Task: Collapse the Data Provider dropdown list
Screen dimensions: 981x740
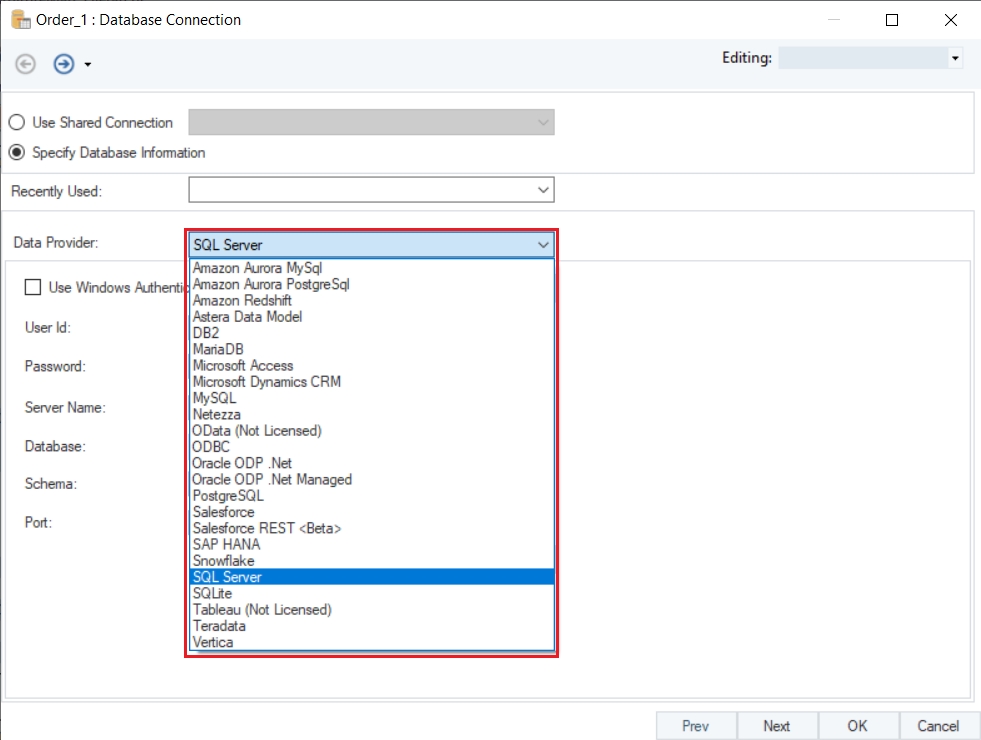Action: point(543,244)
